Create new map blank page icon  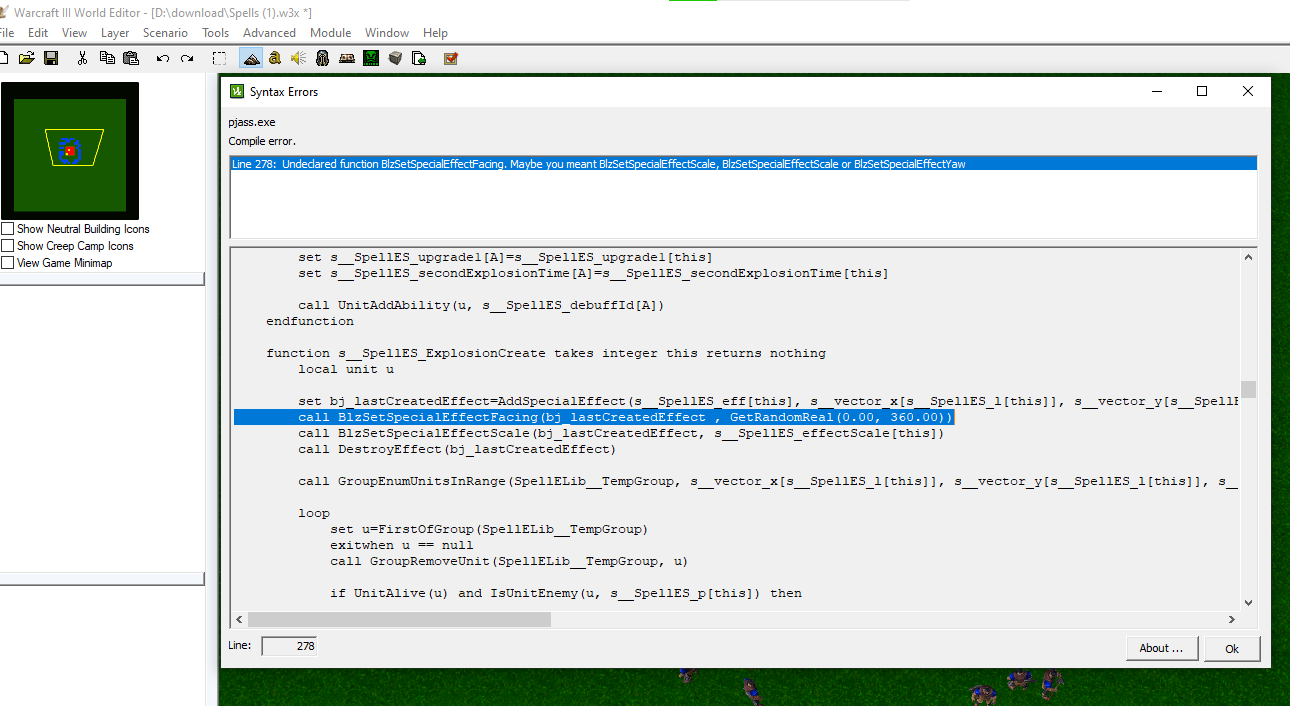[4, 58]
